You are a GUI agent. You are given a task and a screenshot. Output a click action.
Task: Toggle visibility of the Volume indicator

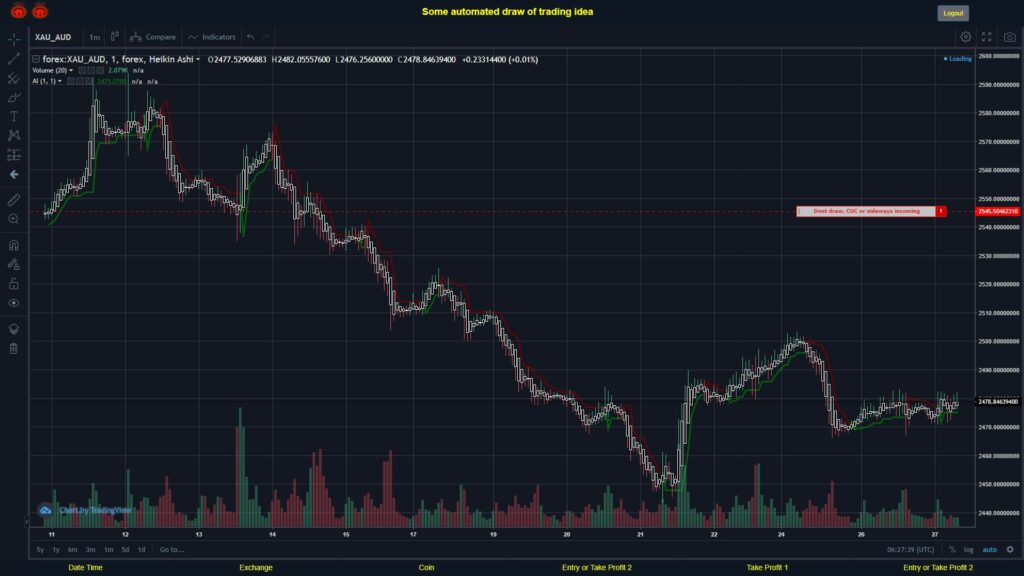[x=82, y=71]
